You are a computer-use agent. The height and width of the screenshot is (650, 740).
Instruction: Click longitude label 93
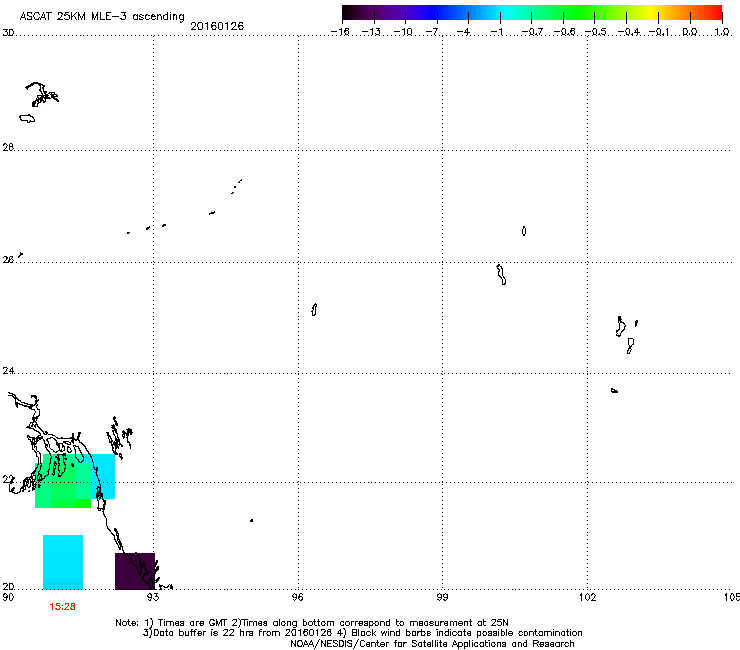(153, 597)
